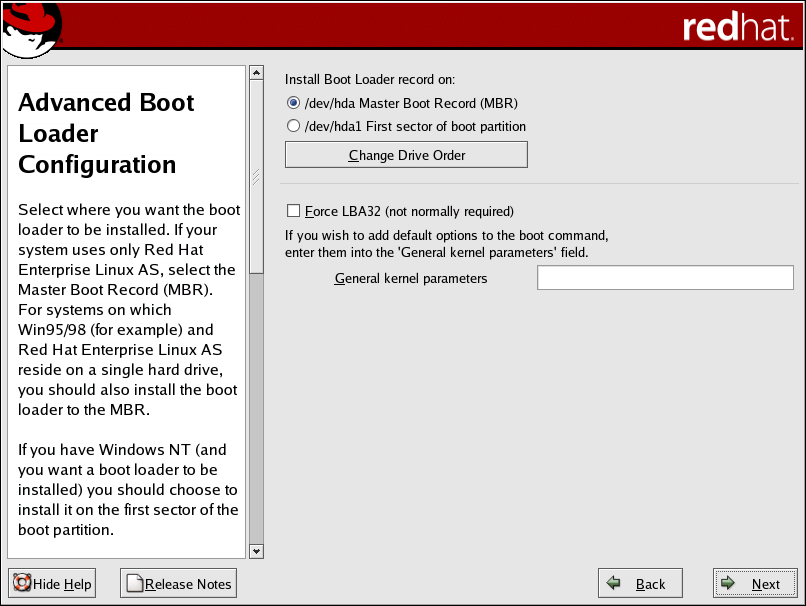Select /dev/hda1 First sector of boot partition
This screenshot has height=606, width=806.
pyautogui.click(x=293, y=127)
